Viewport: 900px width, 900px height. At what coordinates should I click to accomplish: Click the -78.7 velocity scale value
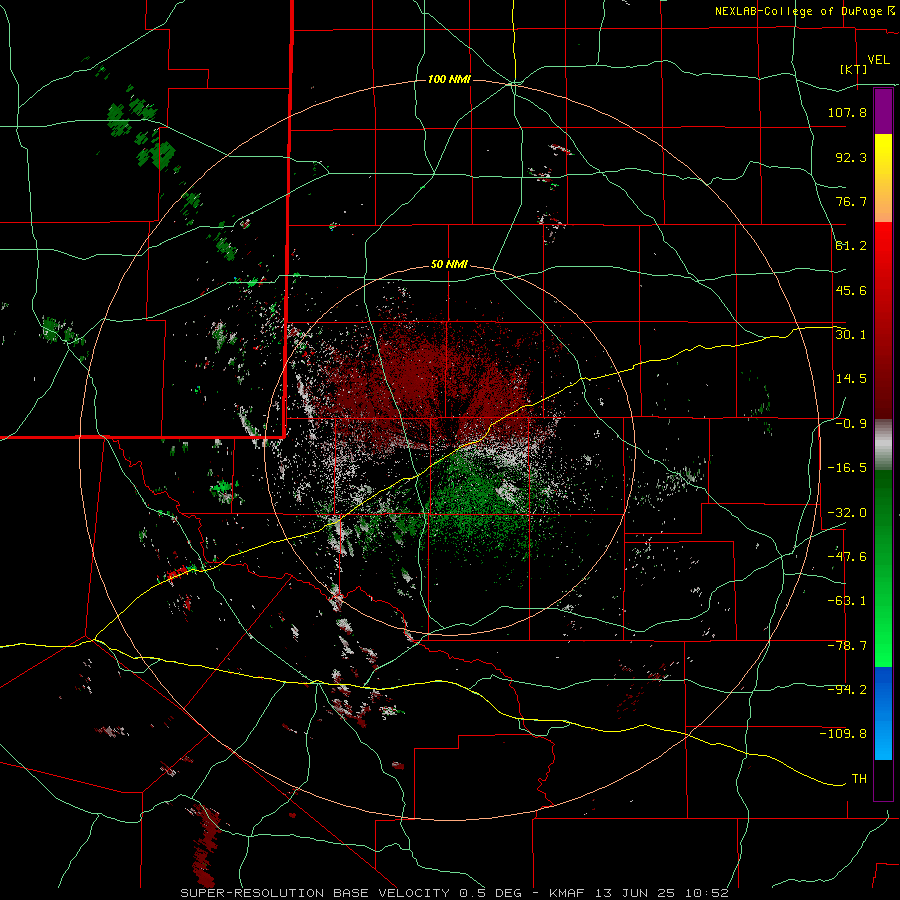(847, 646)
